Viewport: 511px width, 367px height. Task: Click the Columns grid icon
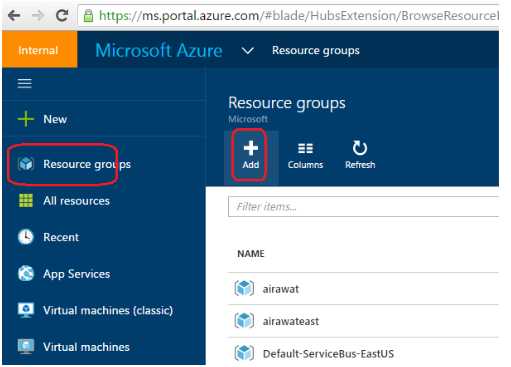(x=305, y=148)
